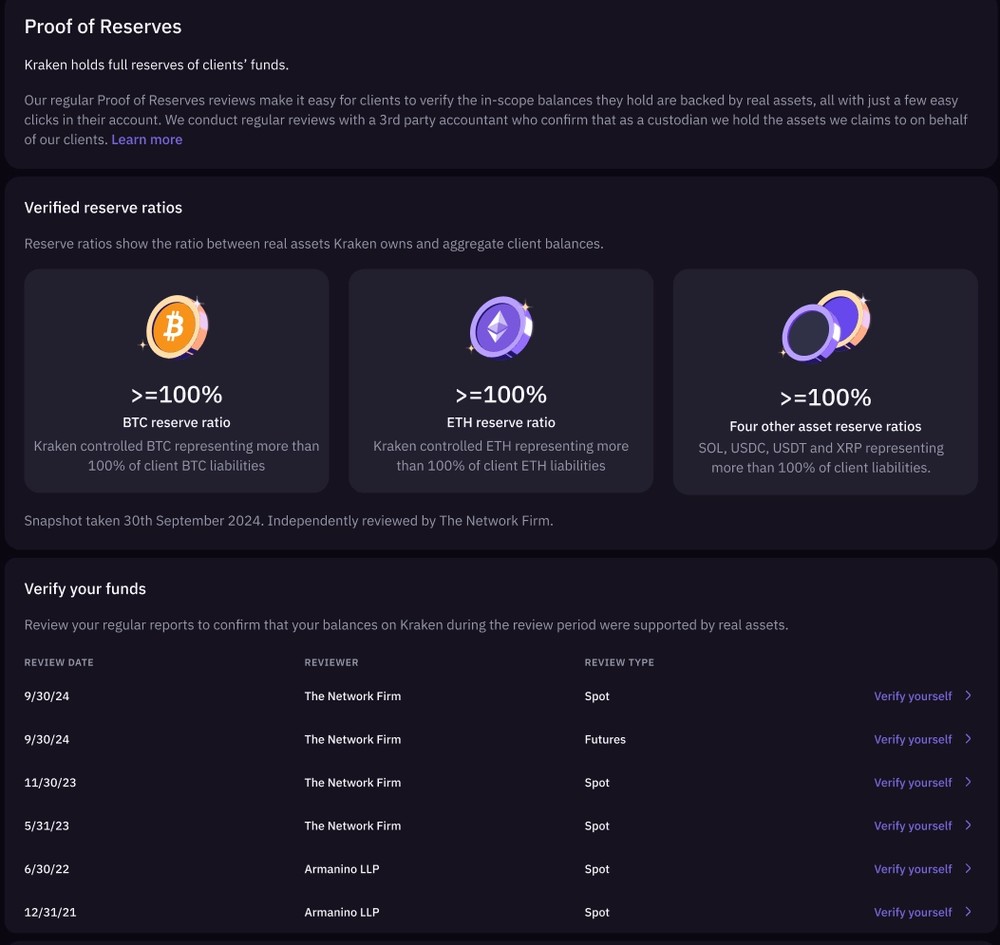
Task: Click Armanino LLP in the 12/31/21 row
Action: click(342, 912)
